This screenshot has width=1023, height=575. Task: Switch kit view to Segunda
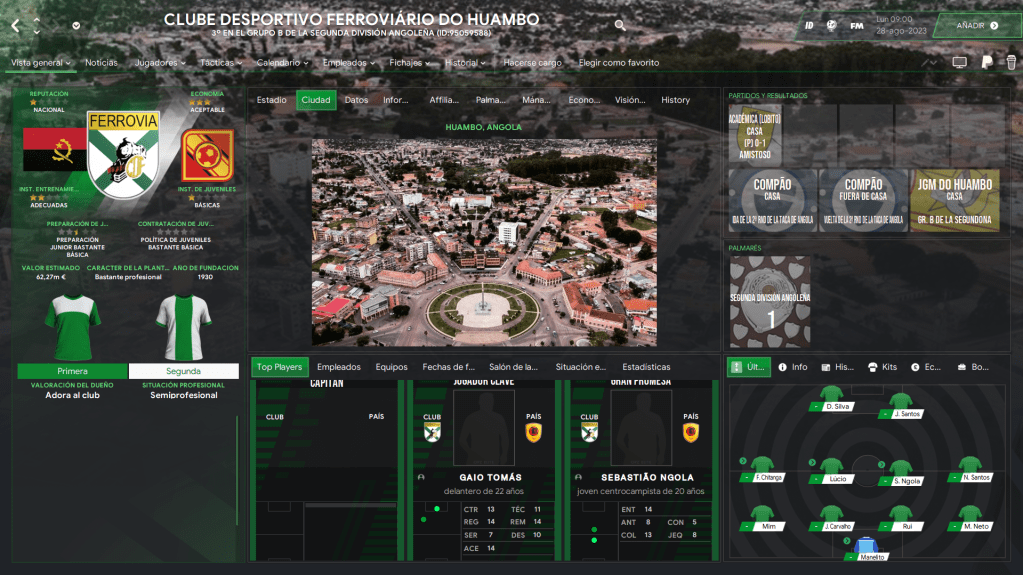pos(184,371)
